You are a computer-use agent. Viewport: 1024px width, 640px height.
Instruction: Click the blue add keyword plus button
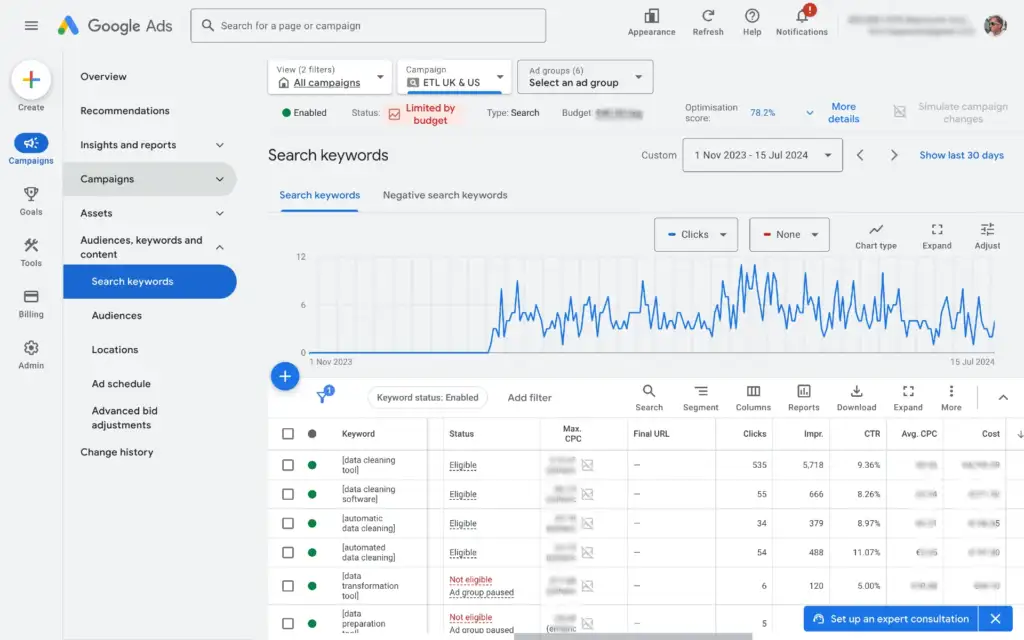click(285, 376)
